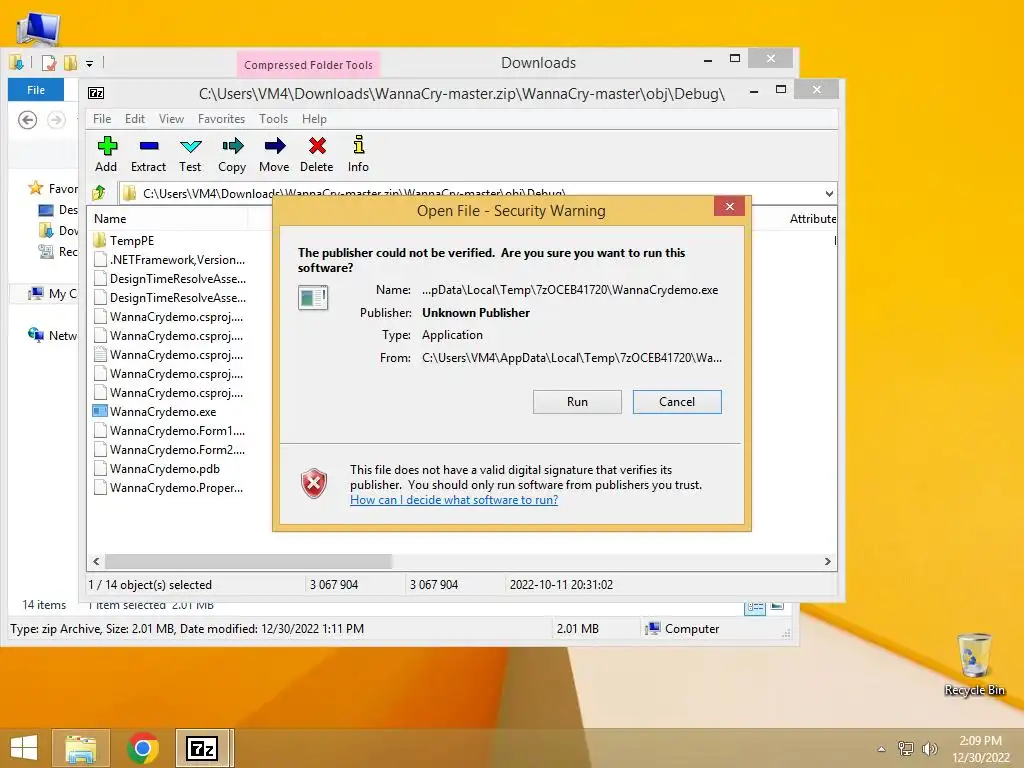Click the Name column header
Viewport: 1024px width, 768px height.
pos(167,219)
